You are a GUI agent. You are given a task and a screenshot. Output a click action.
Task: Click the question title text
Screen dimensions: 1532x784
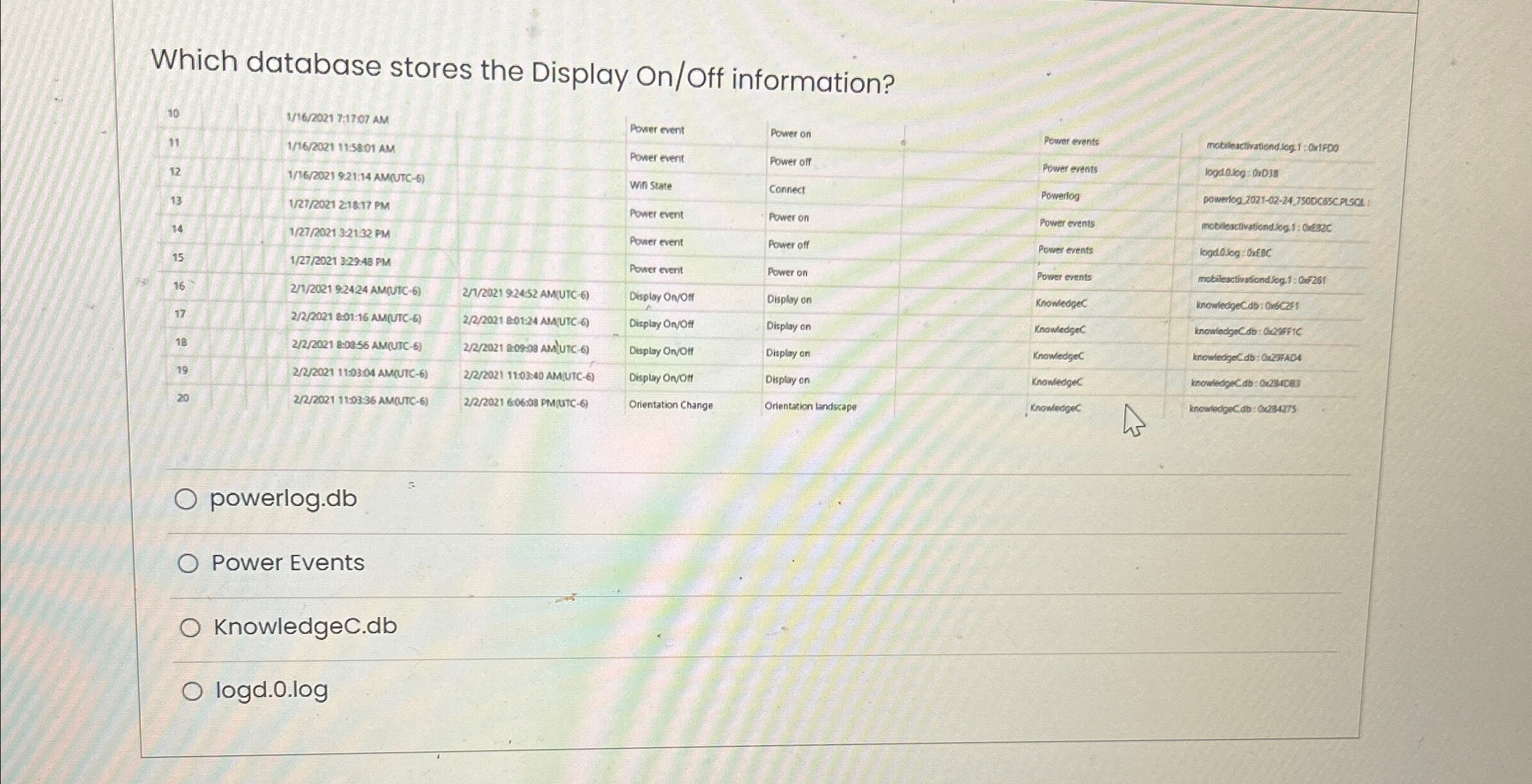pyautogui.click(x=522, y=67)
